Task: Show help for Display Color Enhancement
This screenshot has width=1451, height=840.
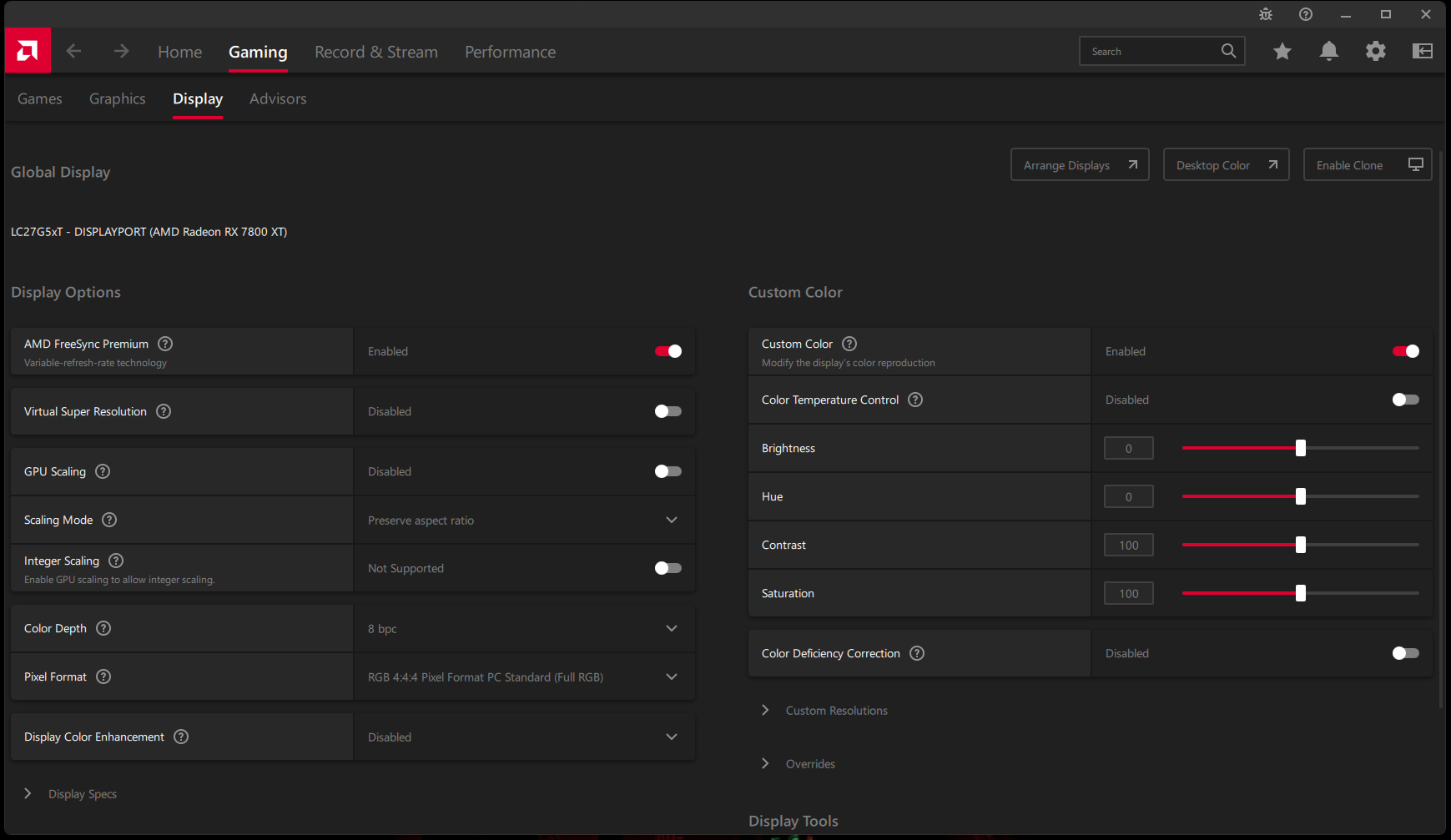Action: pyautogui.click(x=181, y=737)
